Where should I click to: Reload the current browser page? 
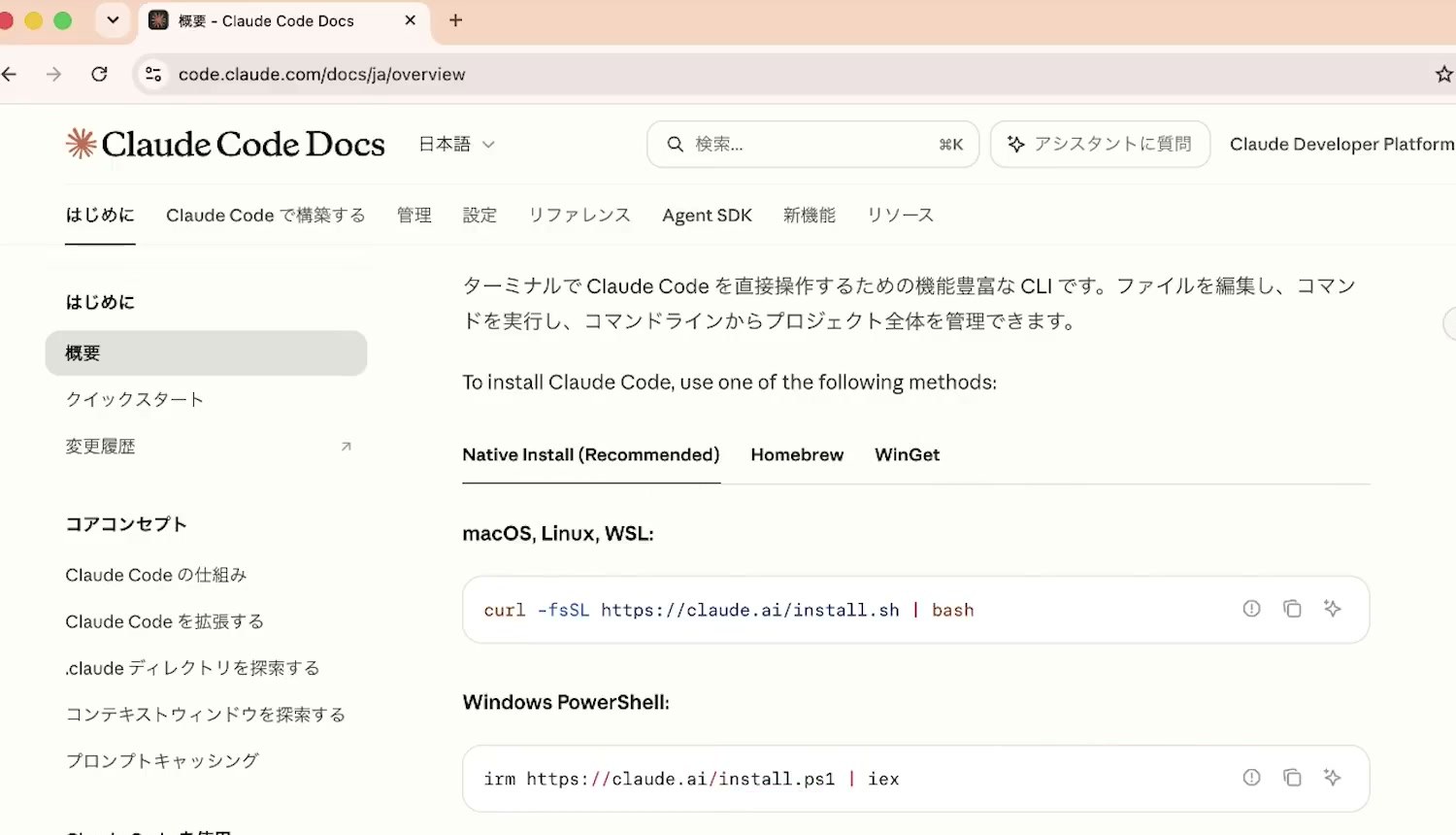[x=99, y=74]
